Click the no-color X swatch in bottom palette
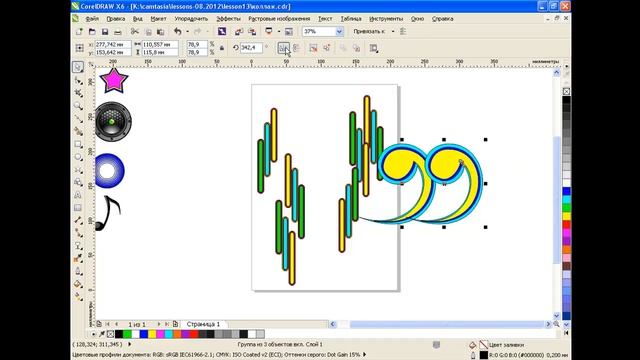Image resolution: width=640 pixels, height=360 pixels. pos(110,334)
